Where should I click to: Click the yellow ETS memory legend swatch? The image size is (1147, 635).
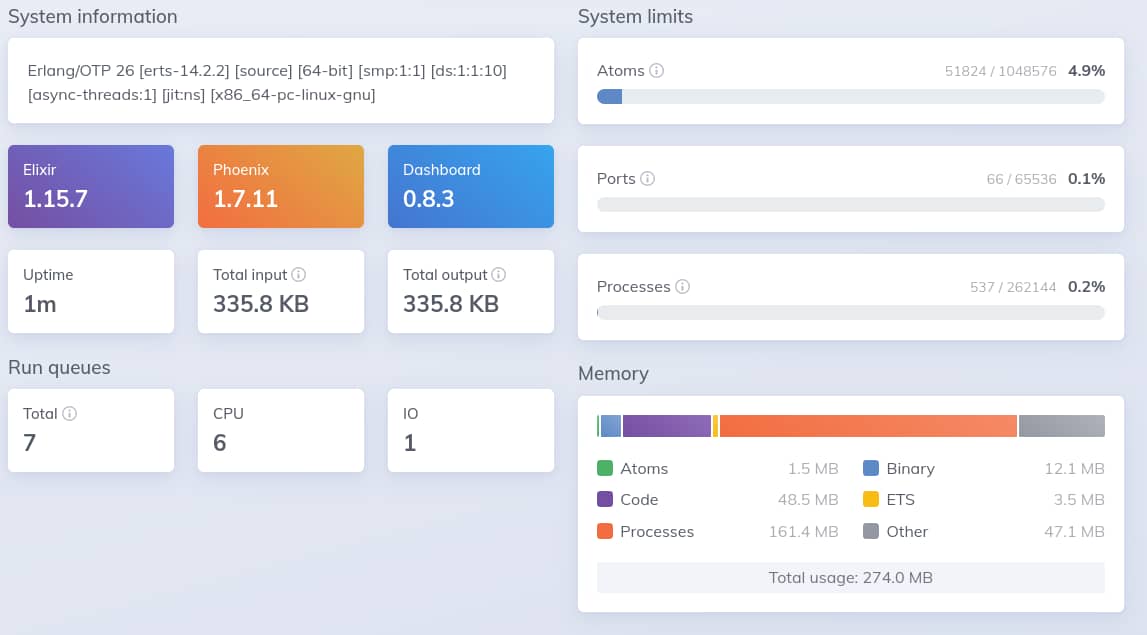pos(871,500)
